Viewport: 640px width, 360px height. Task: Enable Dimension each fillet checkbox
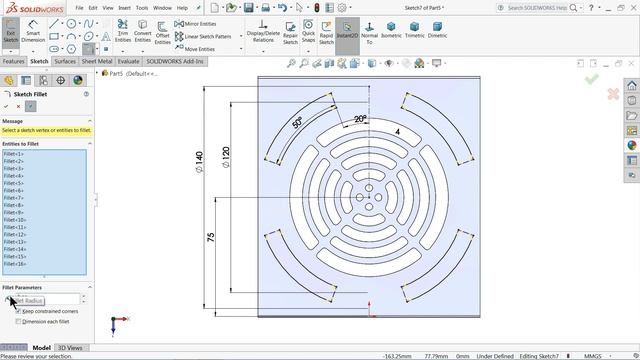[18, 322]
